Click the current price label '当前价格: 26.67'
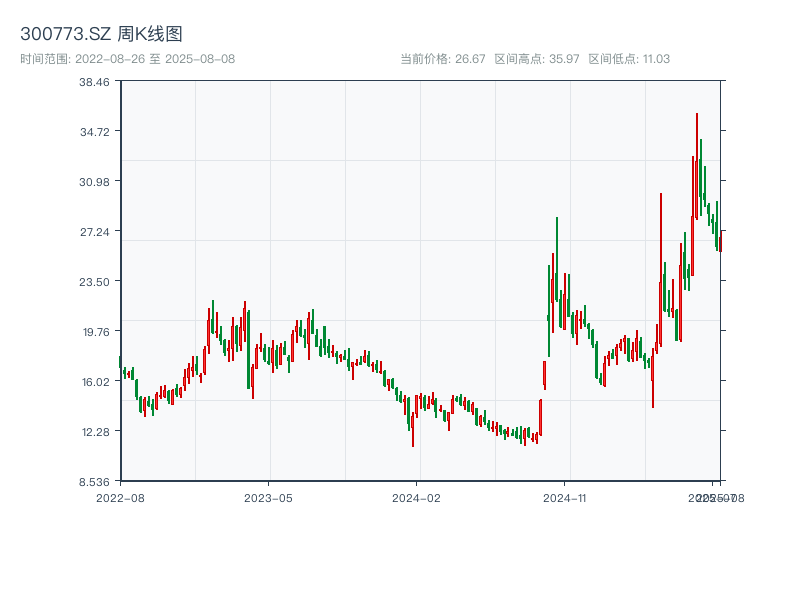 click(x=442, y=59)
